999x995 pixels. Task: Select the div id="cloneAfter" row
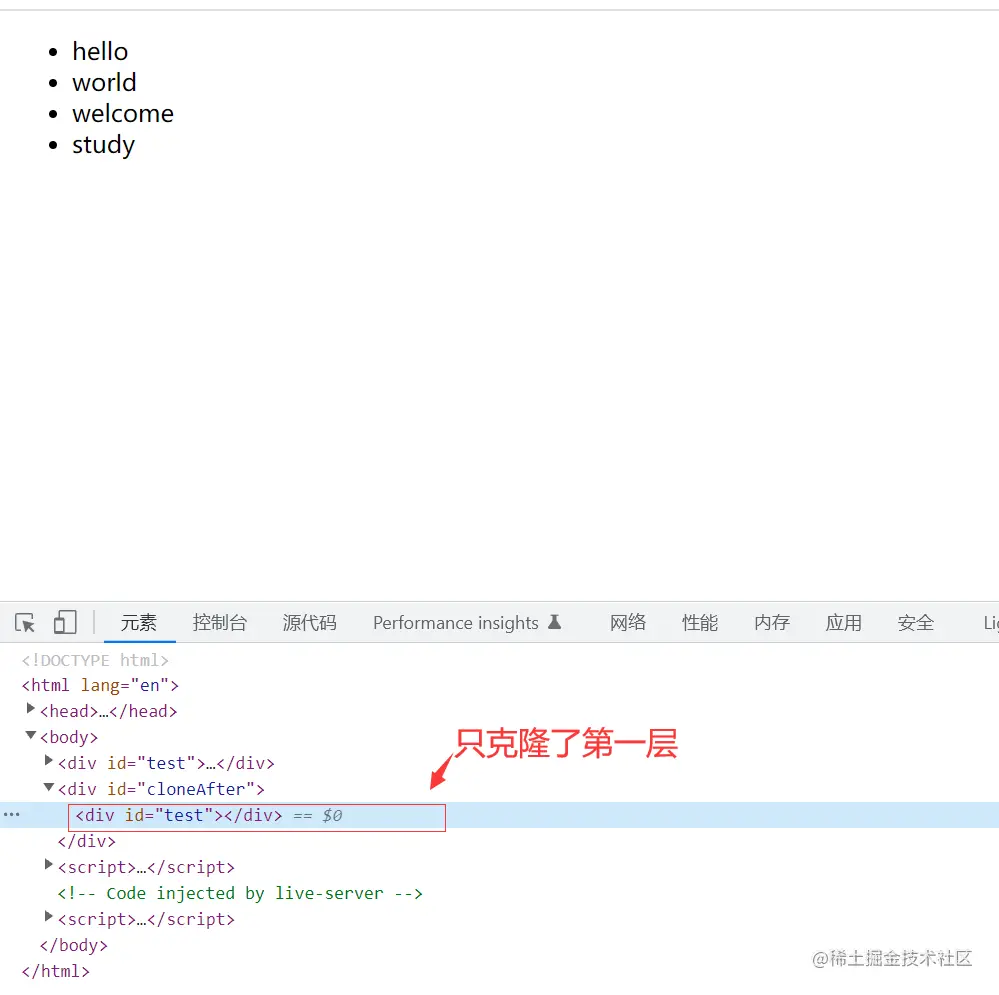[161, 789]
